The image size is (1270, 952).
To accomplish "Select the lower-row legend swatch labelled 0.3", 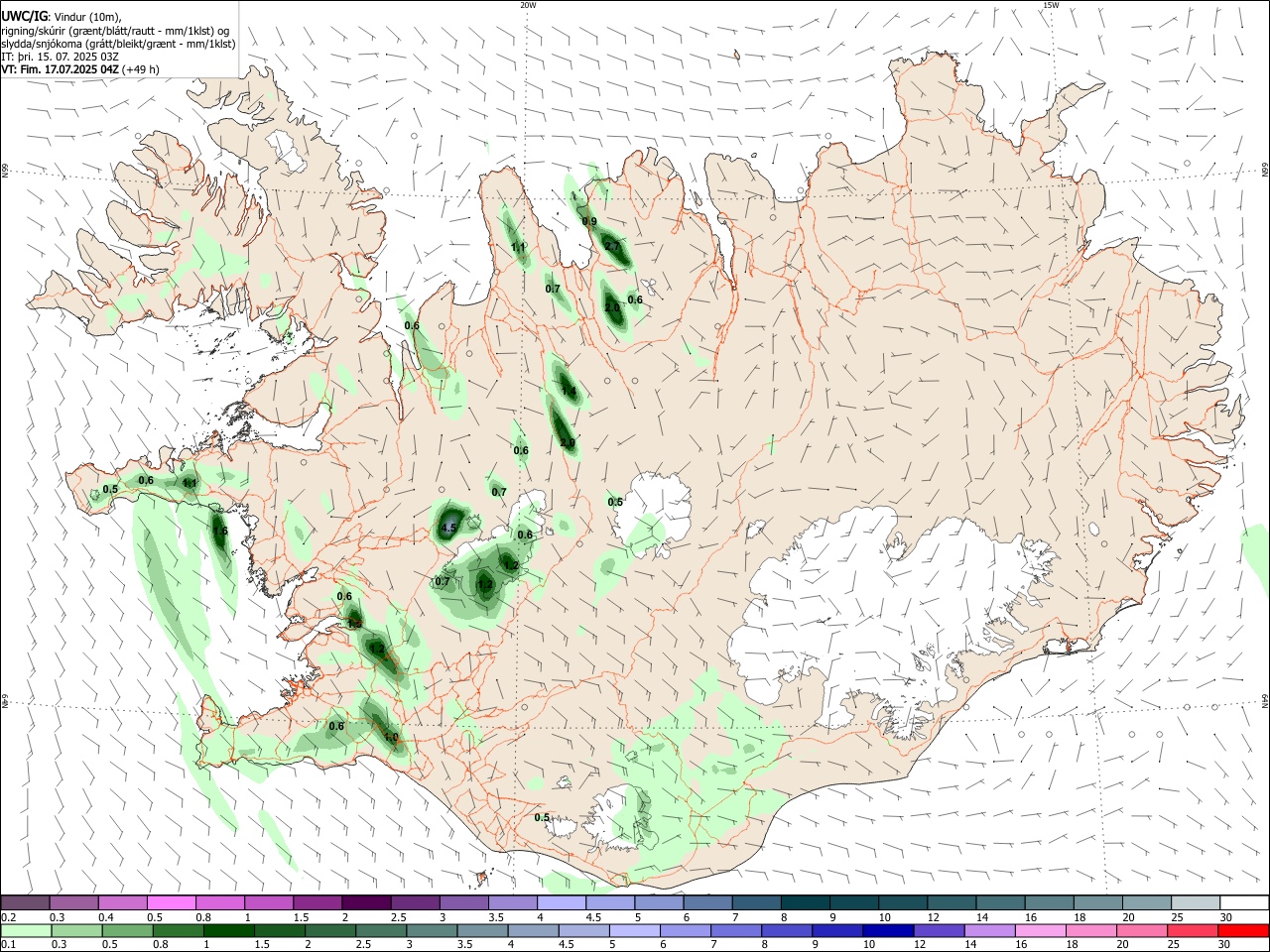I will (x=76, y=930).
